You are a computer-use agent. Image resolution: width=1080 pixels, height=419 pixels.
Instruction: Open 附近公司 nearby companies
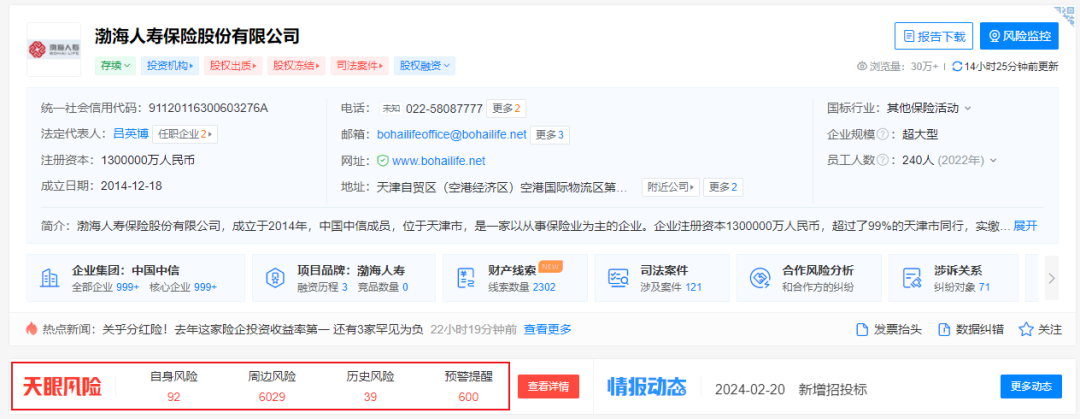[670, 187]
